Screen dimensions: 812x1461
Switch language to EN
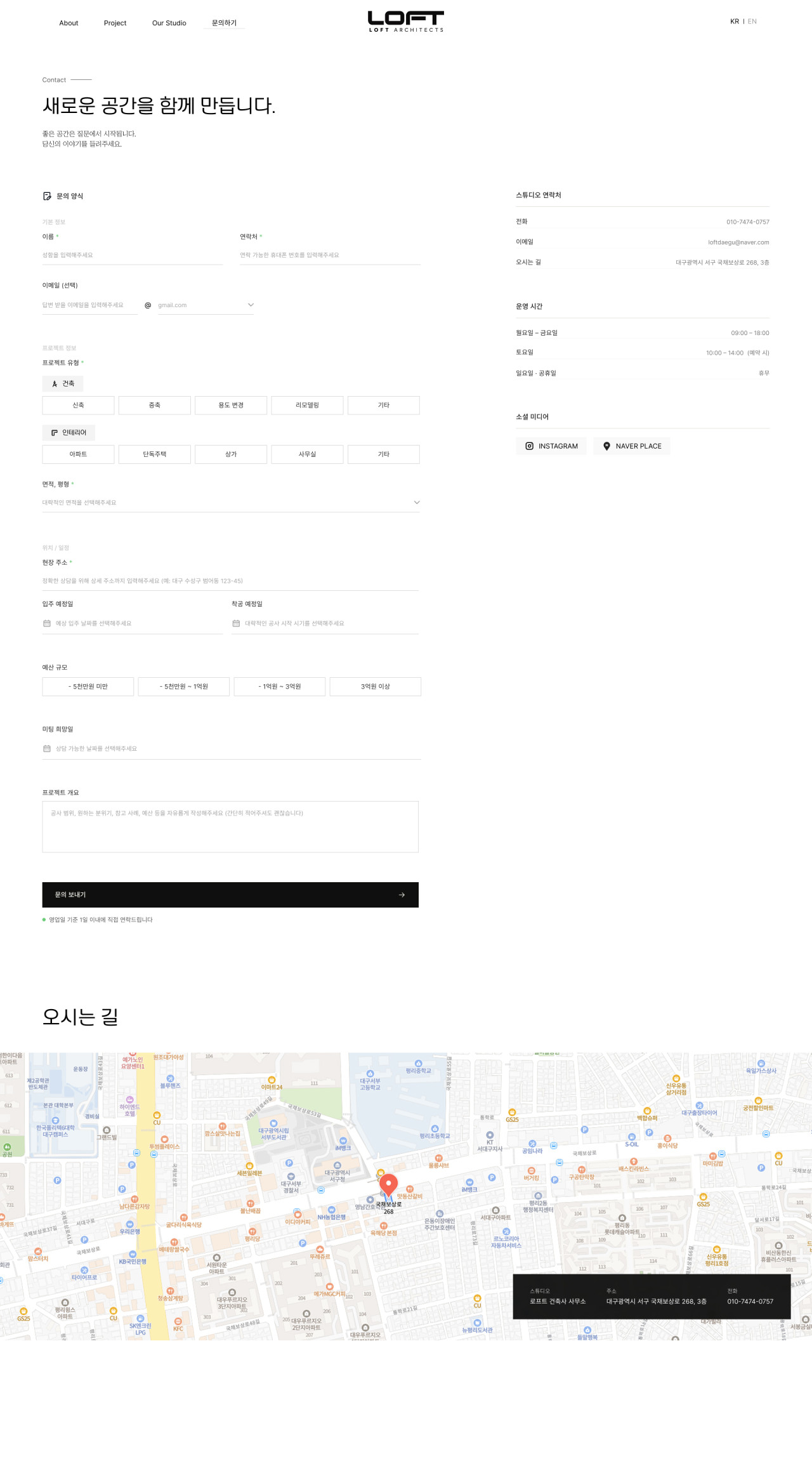752,22
